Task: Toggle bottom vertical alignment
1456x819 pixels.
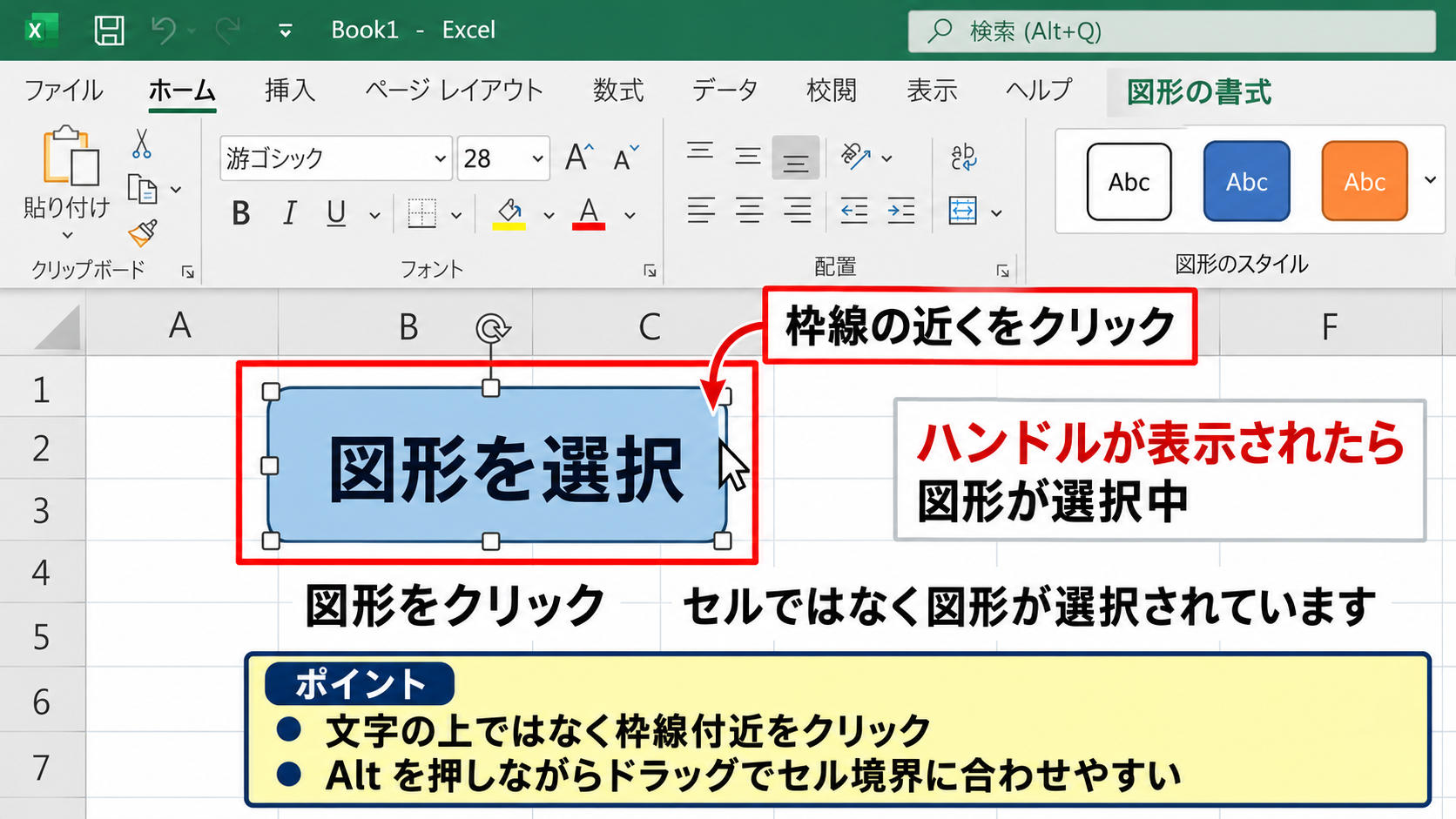Action: pos(795,158)
